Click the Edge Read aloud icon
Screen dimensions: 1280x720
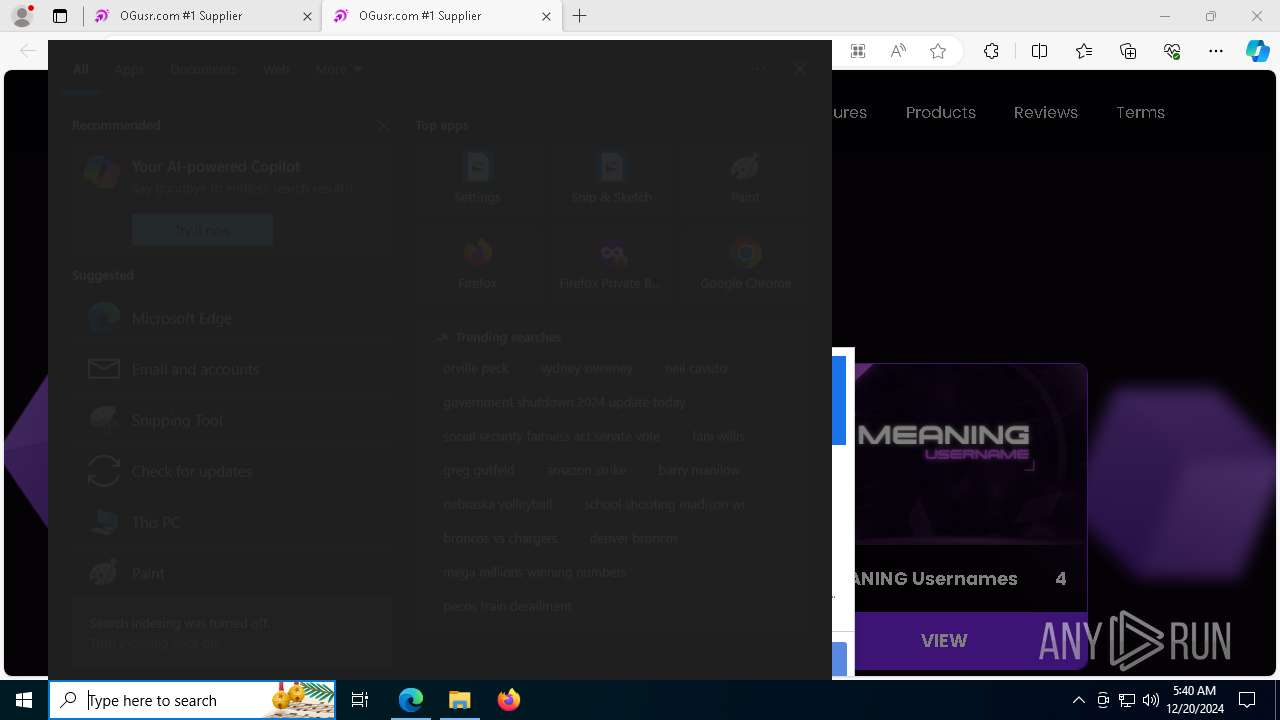(x=898, y=51)
